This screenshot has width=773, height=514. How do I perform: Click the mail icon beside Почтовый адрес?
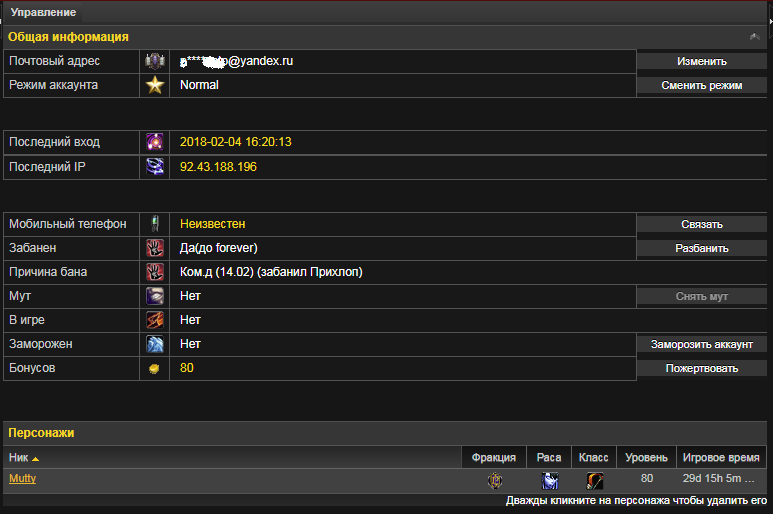tap(155, 61)
